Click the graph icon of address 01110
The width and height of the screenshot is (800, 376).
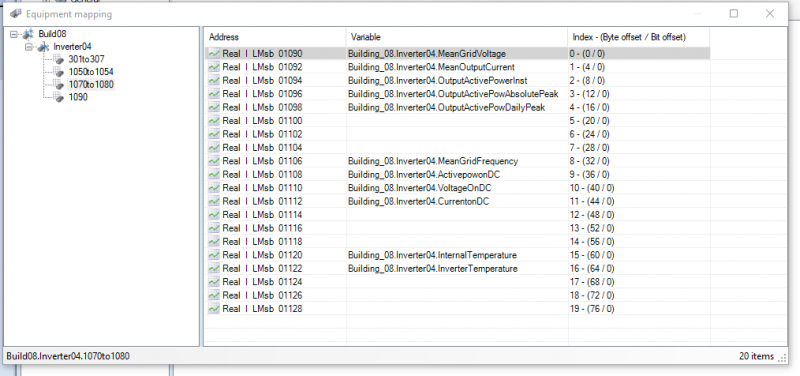tap(214, 188)
